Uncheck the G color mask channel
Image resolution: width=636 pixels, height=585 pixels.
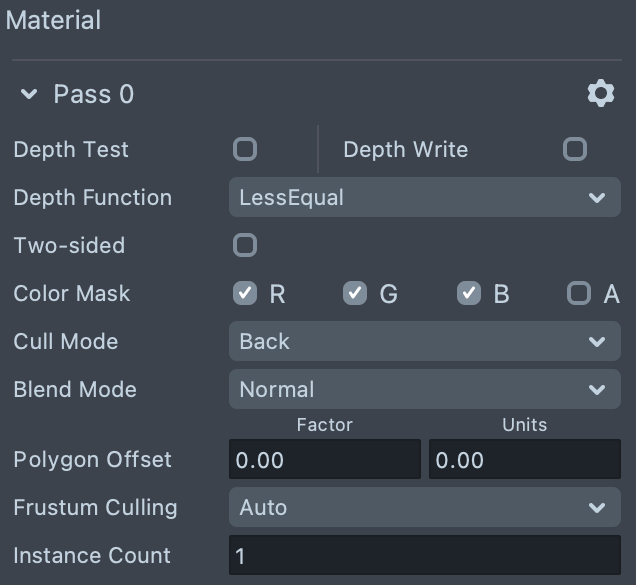(x=355, y=293)
